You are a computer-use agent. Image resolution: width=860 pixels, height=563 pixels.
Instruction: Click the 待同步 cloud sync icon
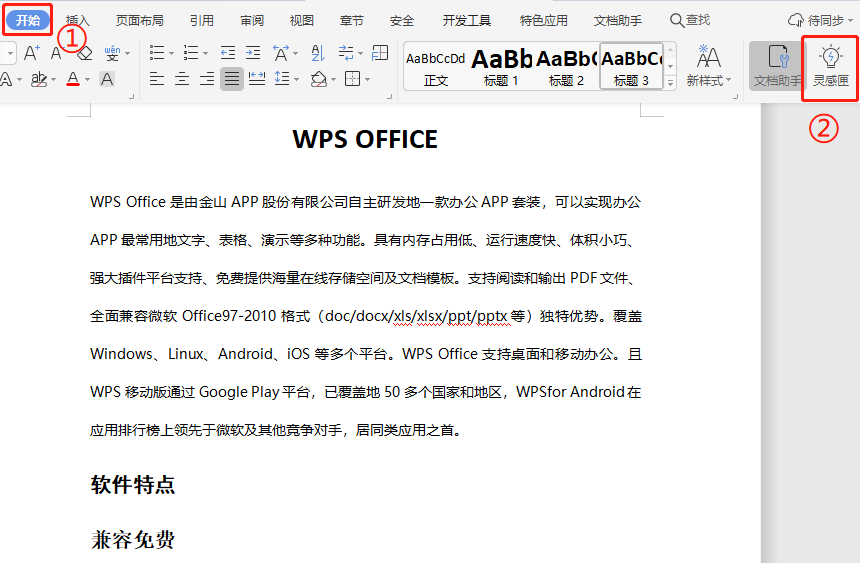(795, 21)
